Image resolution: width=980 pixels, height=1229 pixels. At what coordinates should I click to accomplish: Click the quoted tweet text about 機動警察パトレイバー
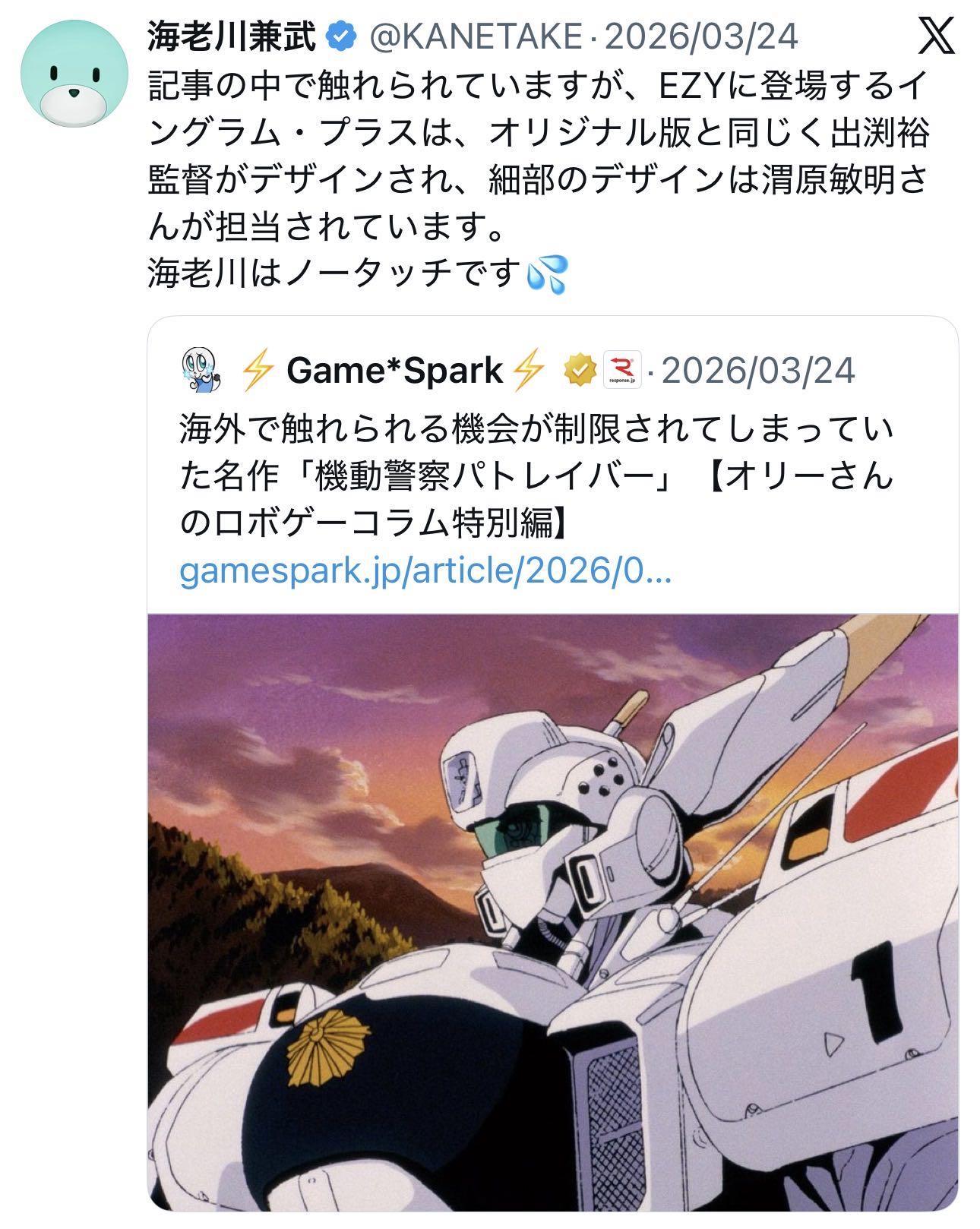(537, 476)
